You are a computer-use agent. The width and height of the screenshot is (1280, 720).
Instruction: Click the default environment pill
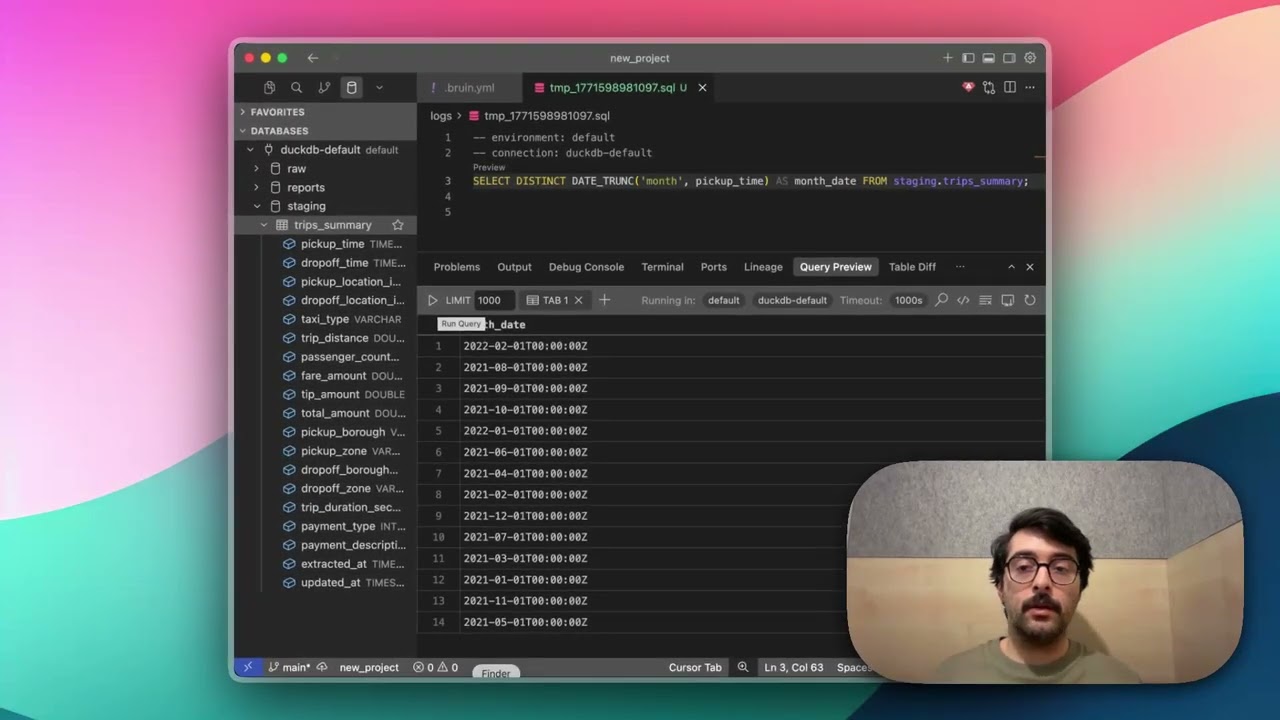point(724,300)
